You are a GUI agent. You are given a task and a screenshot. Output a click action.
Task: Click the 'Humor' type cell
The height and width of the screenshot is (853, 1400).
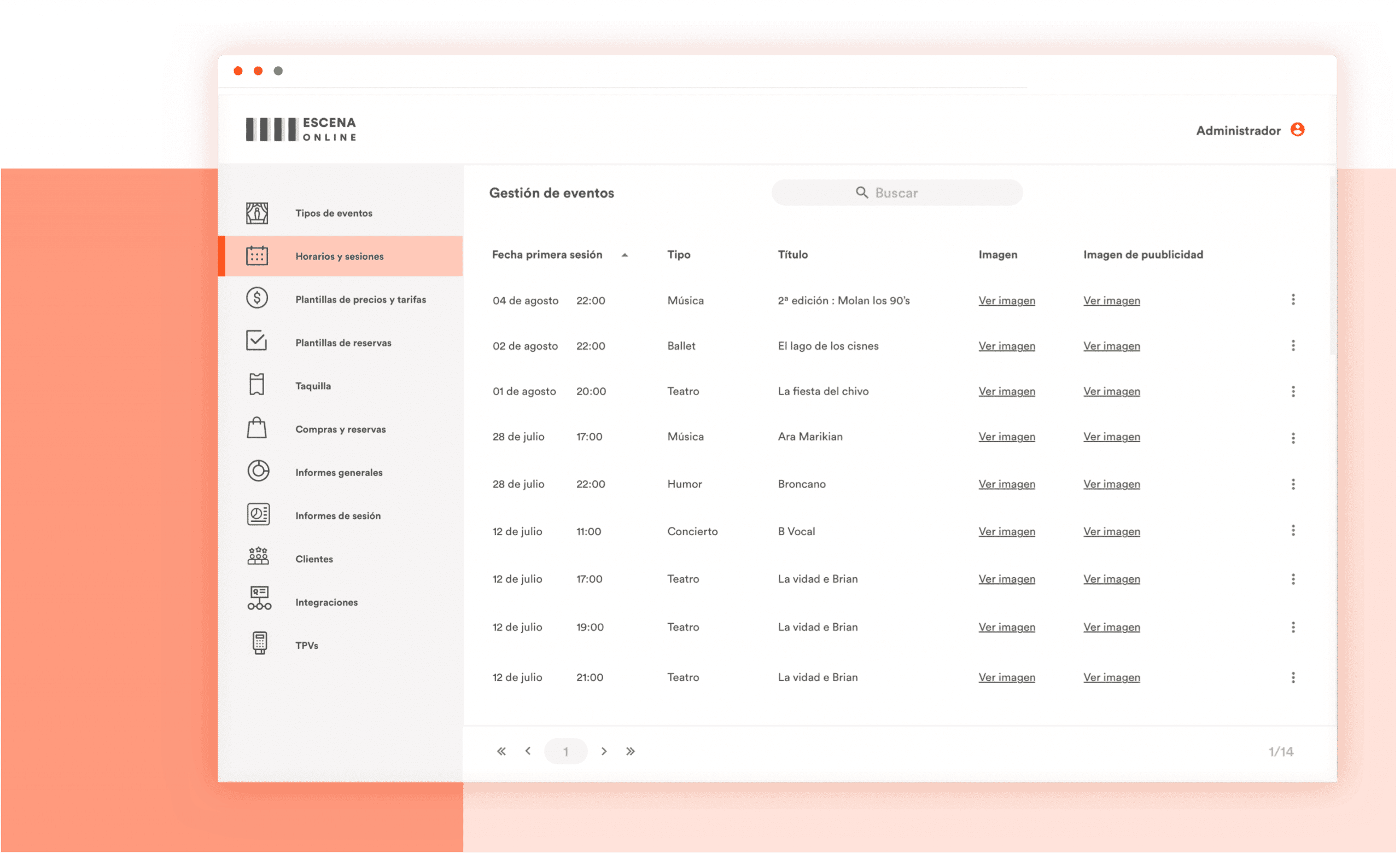(x=685, y=484)
